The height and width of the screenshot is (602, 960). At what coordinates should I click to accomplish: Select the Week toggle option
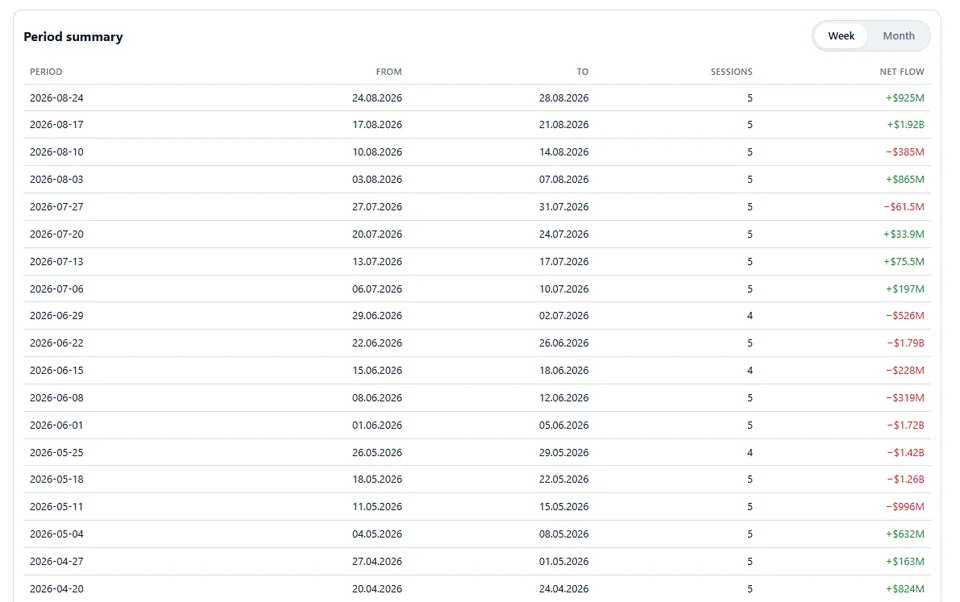tap(841, 36)
